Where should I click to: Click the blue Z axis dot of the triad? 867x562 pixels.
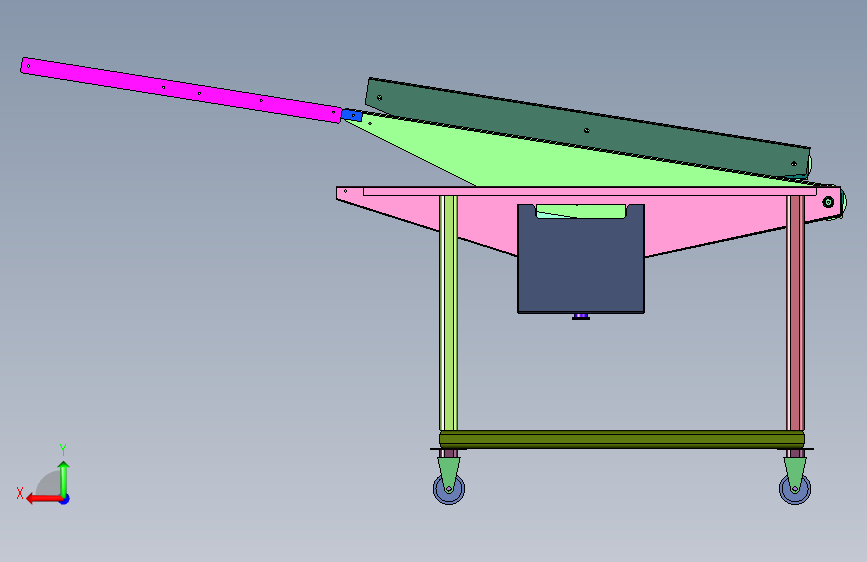65,500
